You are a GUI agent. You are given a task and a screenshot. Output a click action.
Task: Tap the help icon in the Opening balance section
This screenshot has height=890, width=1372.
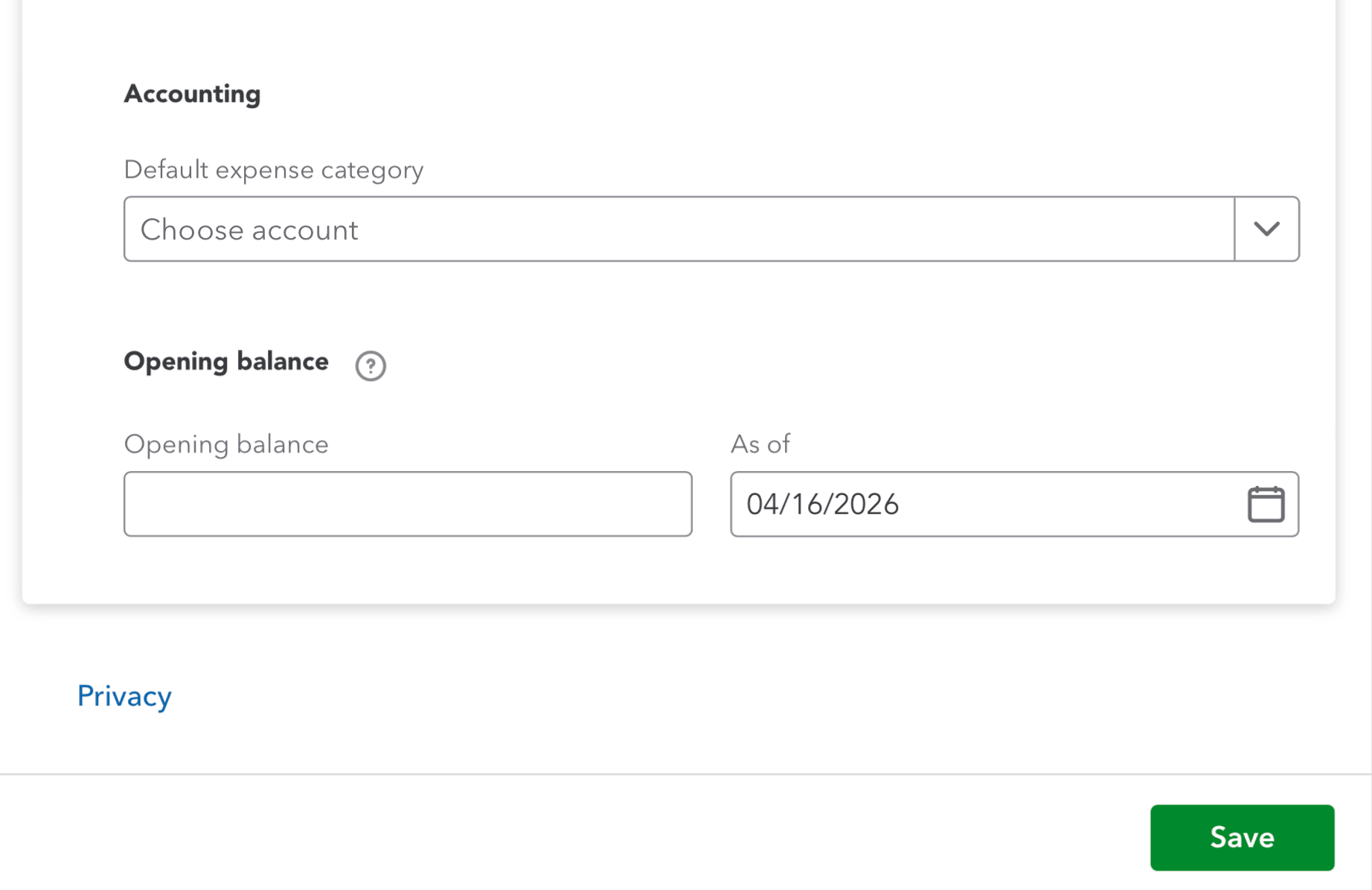coord(370,365)
